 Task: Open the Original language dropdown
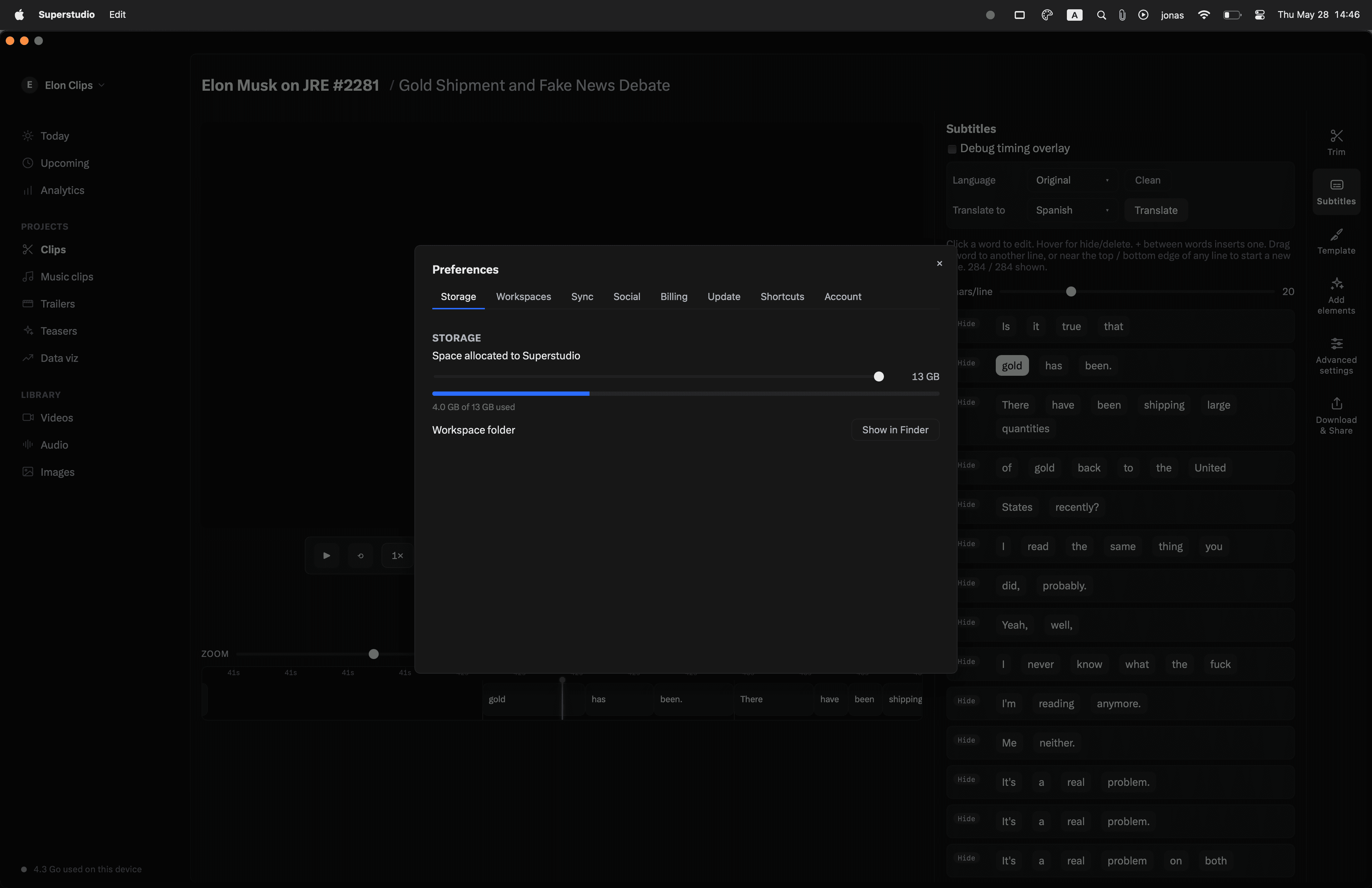(1072, 180)
